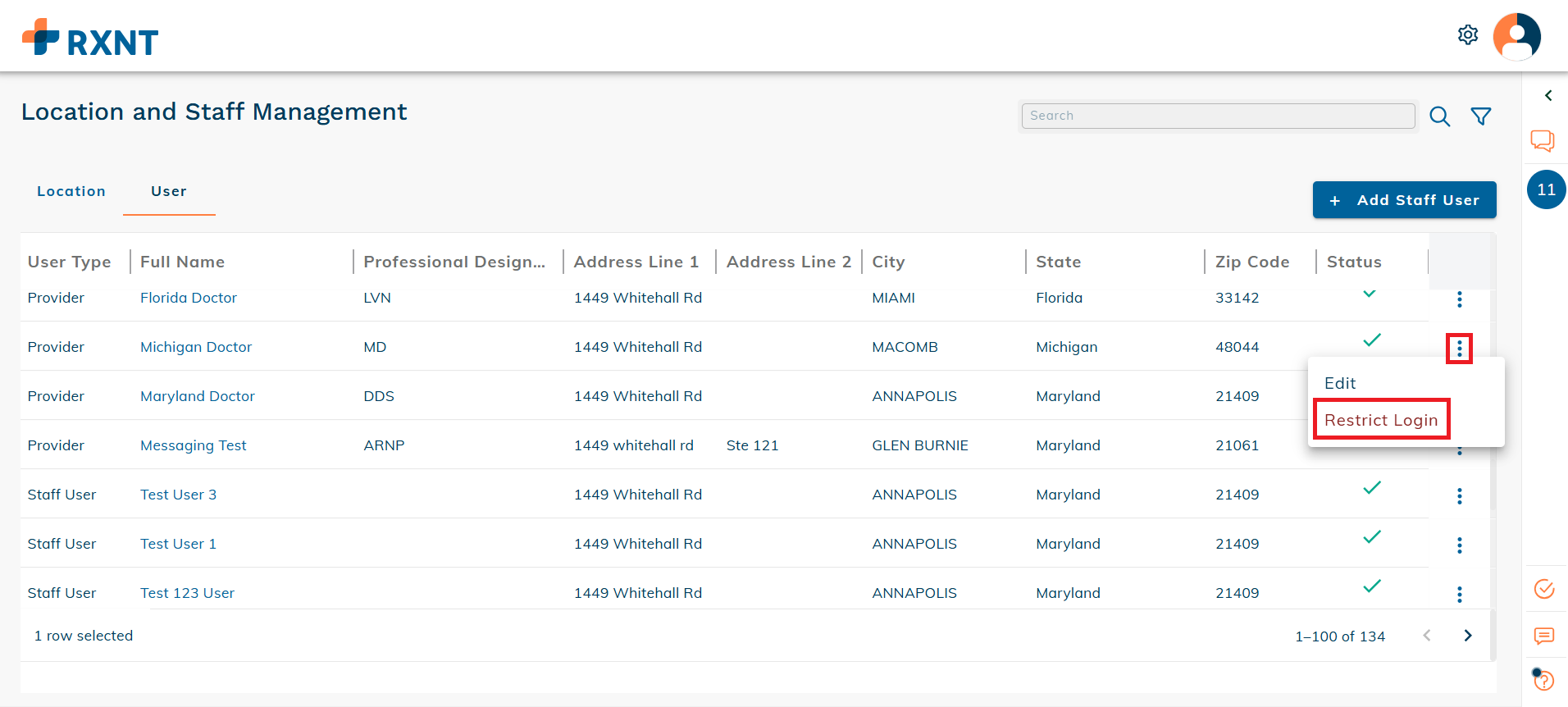Viewport: 1568px width, 707px height.
Task: Click the Ste 121 address cell
Action: coord(753,445)
